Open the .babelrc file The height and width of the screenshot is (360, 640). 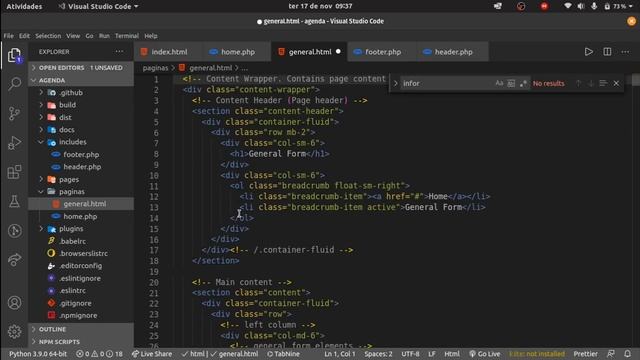(81, 241)
